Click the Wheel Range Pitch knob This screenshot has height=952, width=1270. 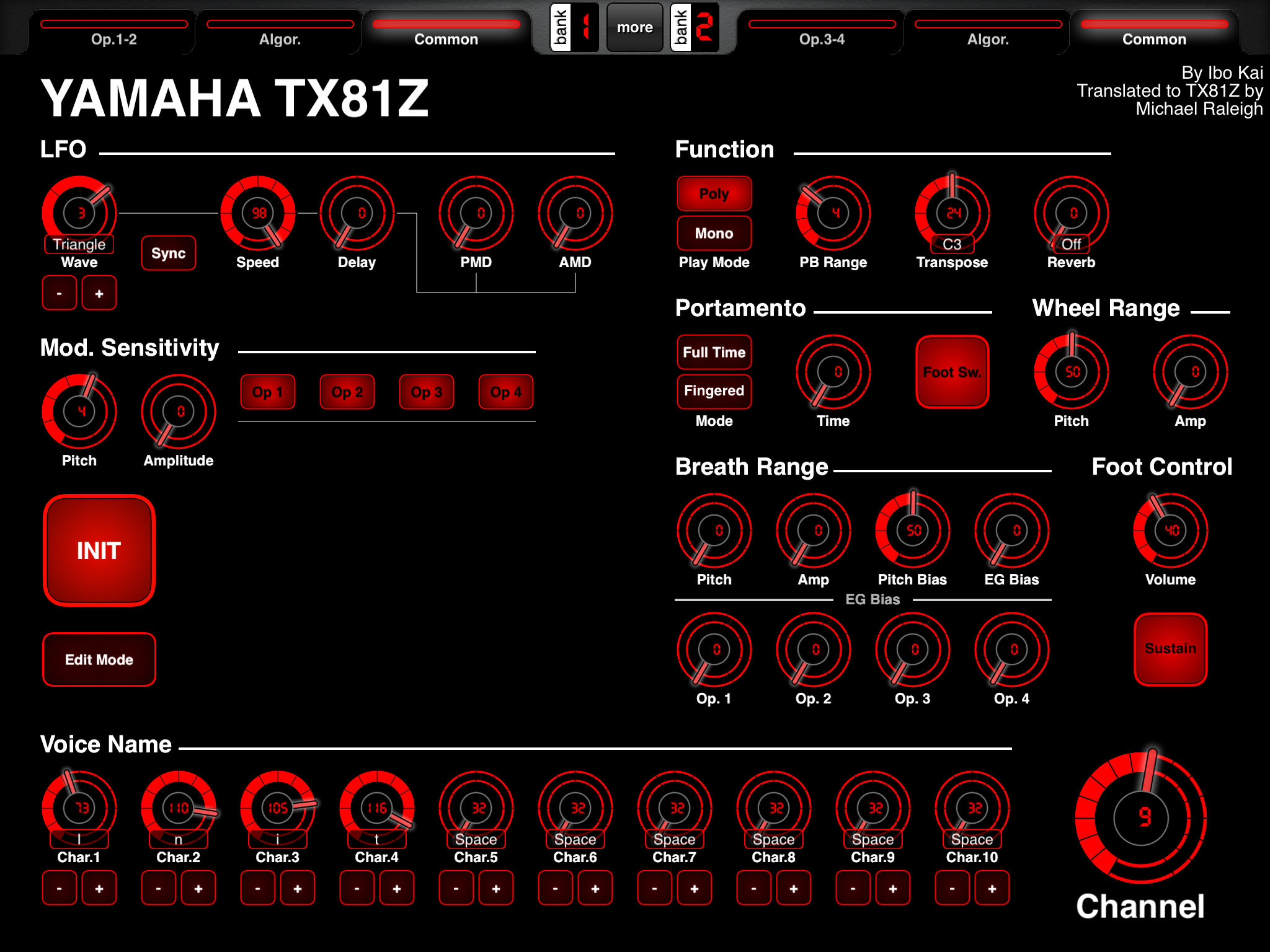[1072, 372]
